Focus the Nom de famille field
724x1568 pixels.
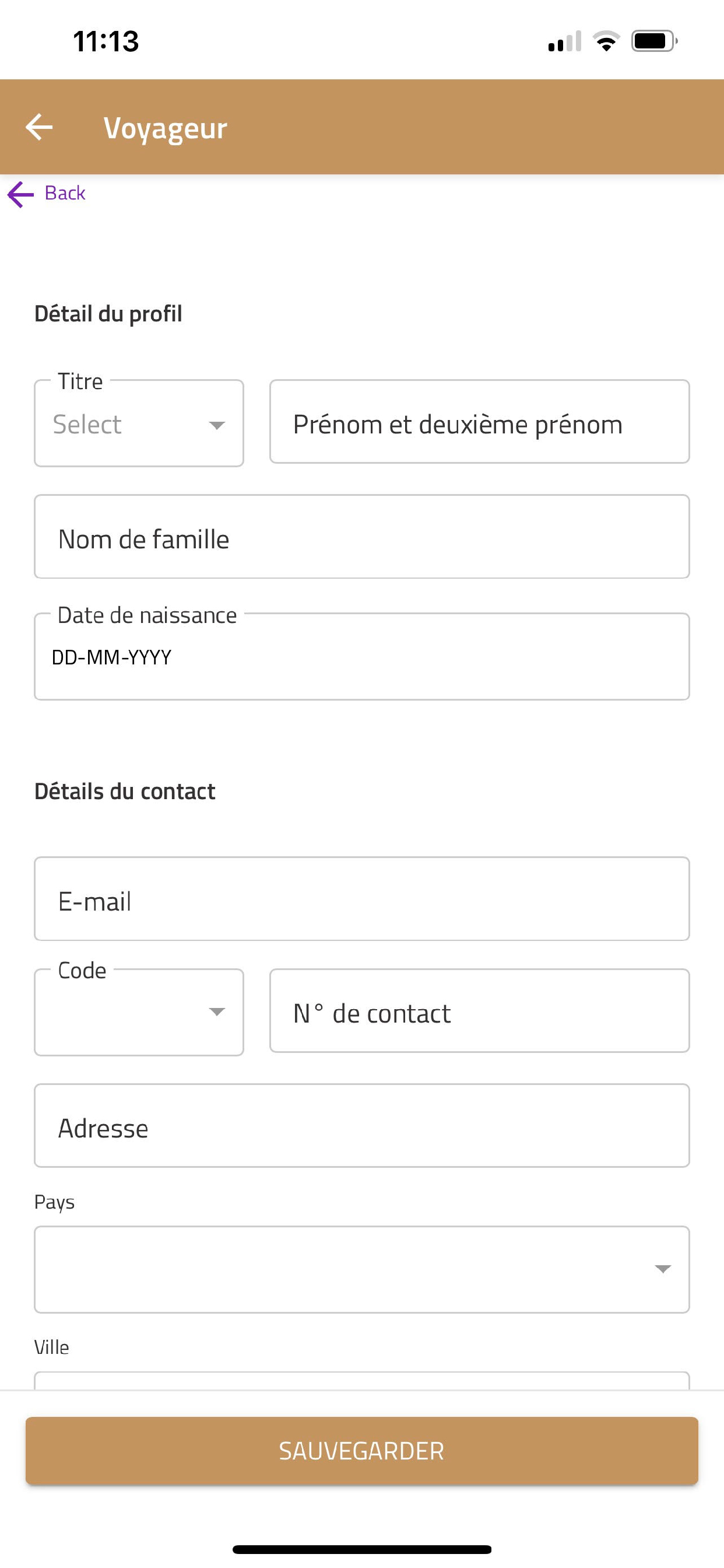coord(362,536)
